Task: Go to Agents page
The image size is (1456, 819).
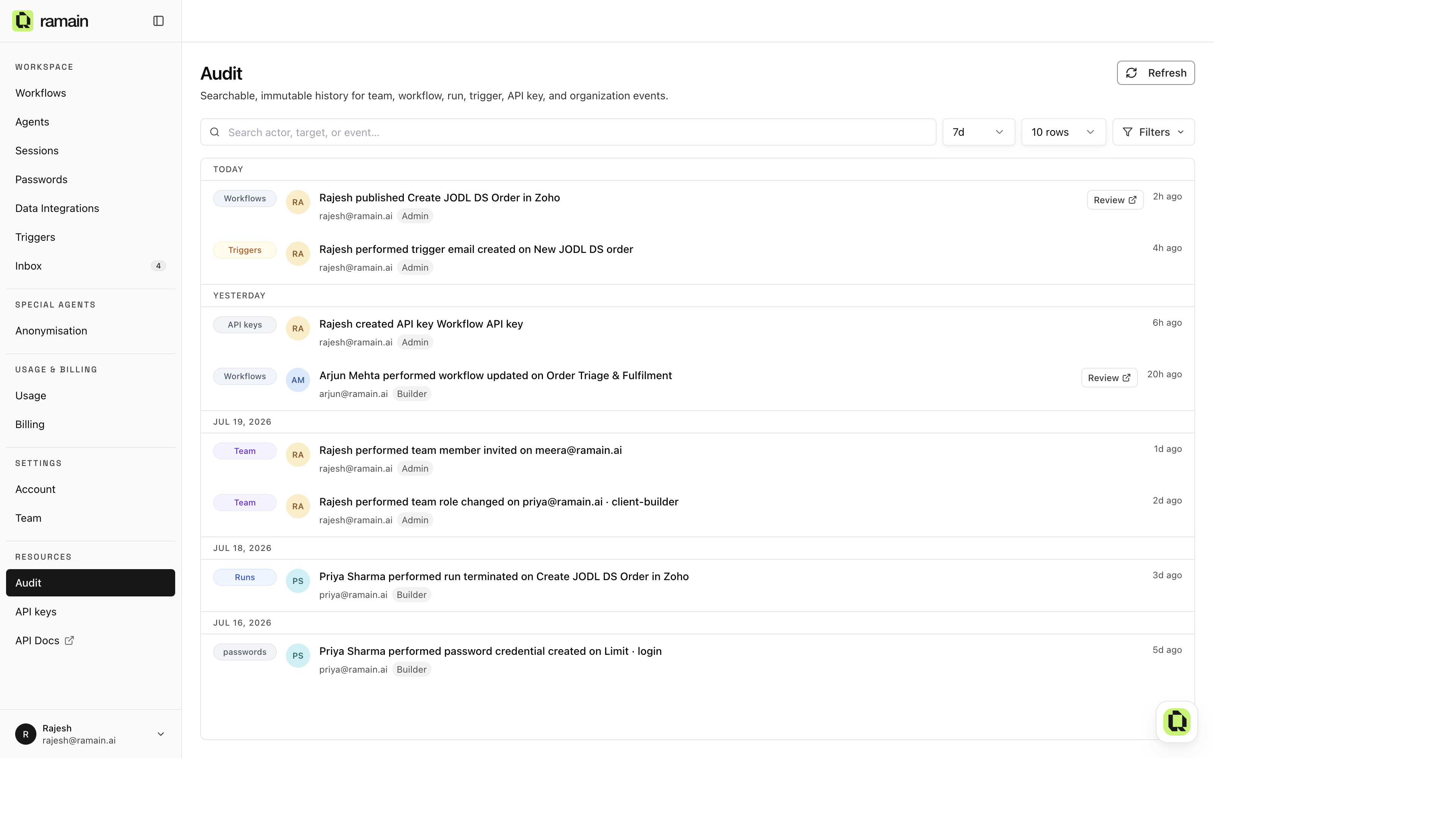Action: click(91, 121)
